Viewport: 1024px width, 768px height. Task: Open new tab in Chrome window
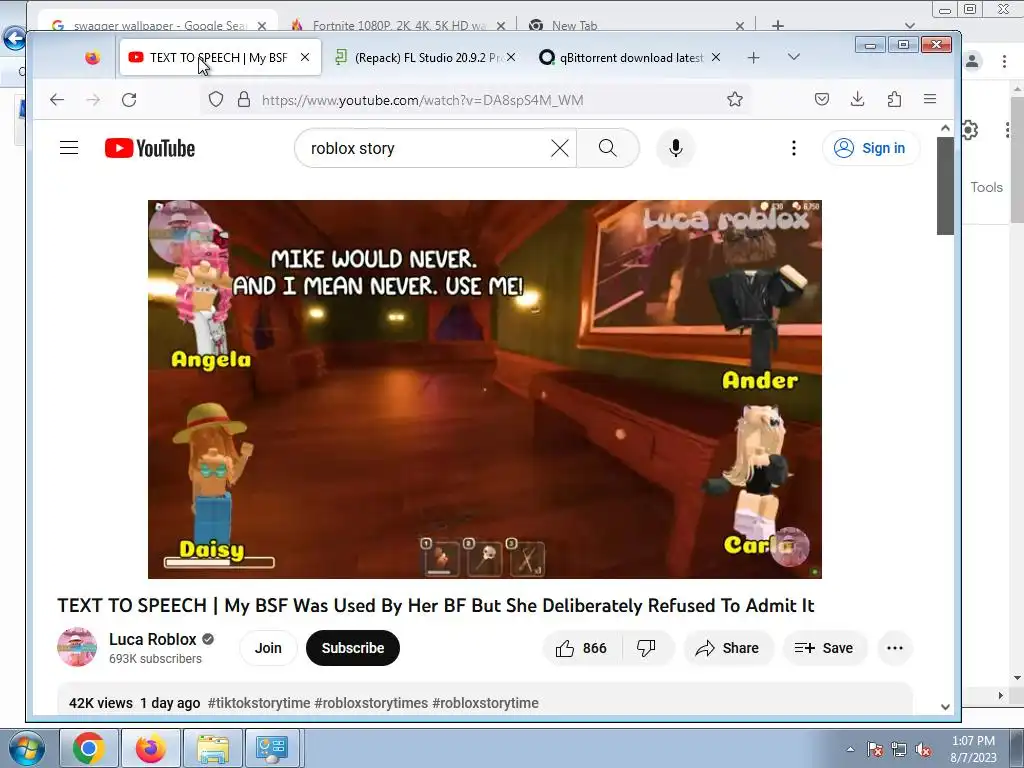click(778, 25)
